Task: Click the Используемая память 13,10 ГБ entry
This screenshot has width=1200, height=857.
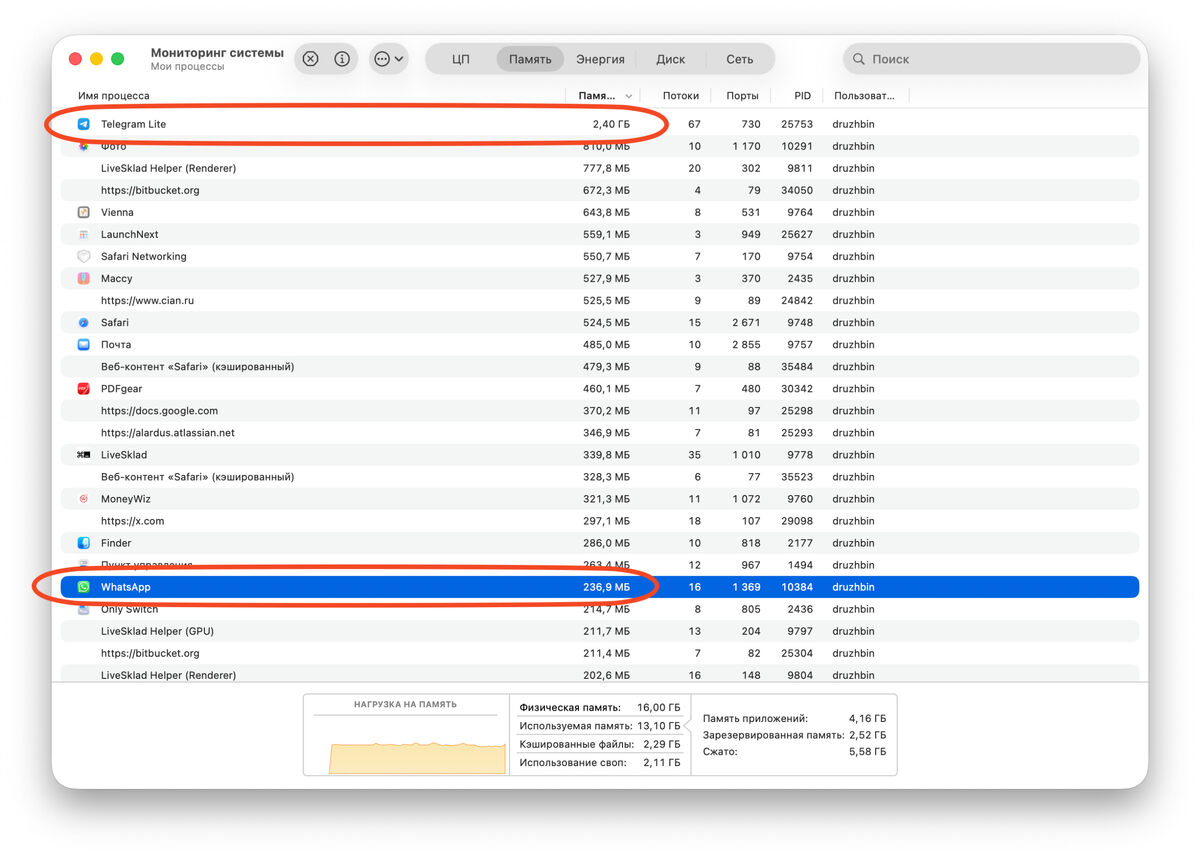Action: (600, 726)
